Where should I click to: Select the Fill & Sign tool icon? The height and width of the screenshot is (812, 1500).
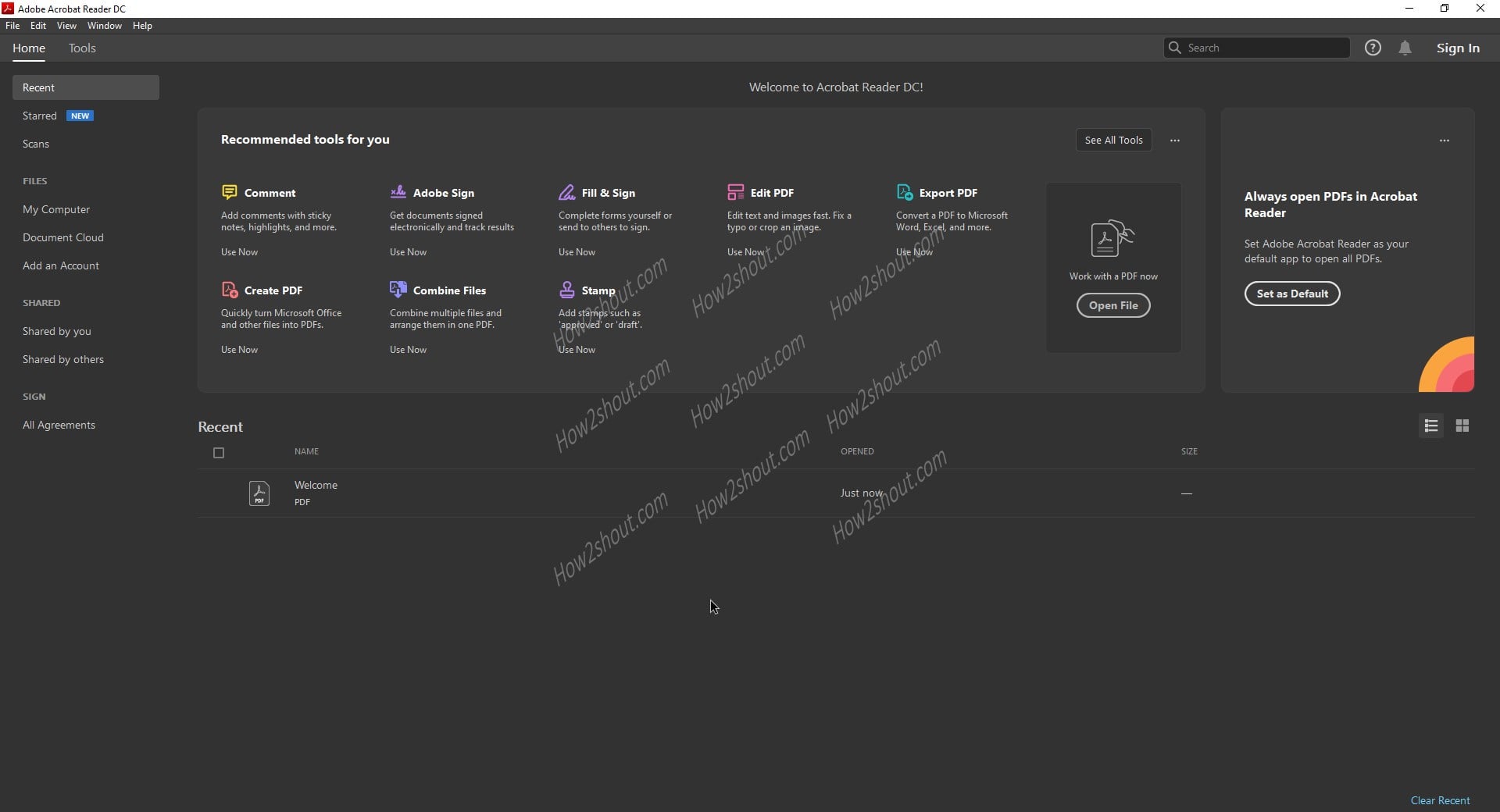[x=567, y=192]
